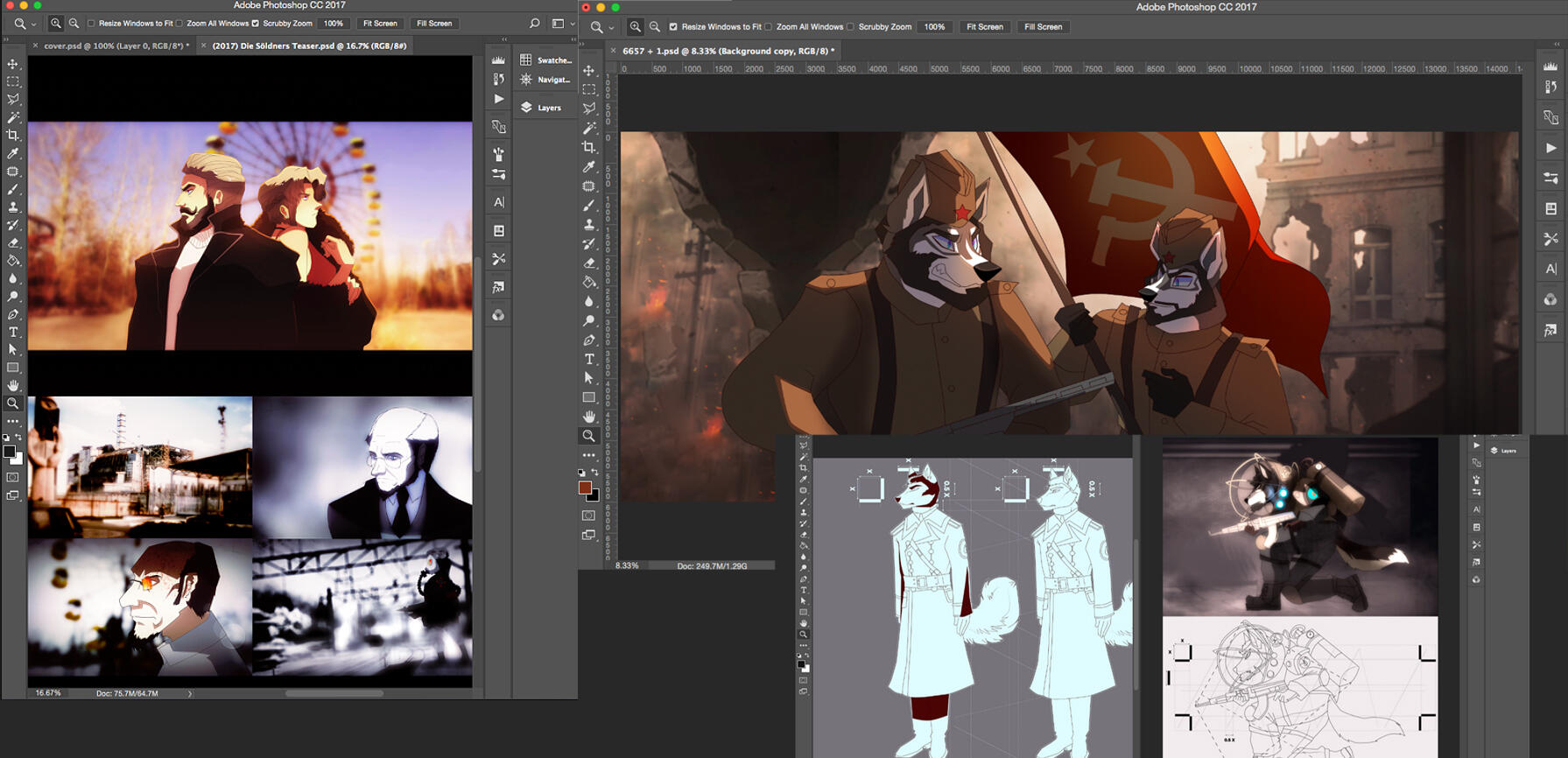Activate Zoom tool in right window toolbar
This screenshot has height=758, width=1568.
tap(589, 436)
